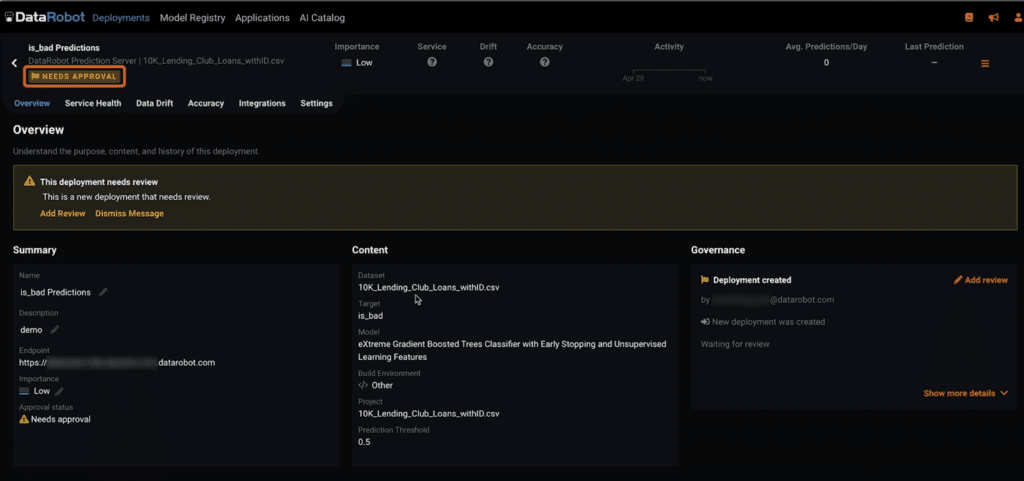Select the Overview tab
This screenshot has width=1024, height=481.
coord(32,103)
